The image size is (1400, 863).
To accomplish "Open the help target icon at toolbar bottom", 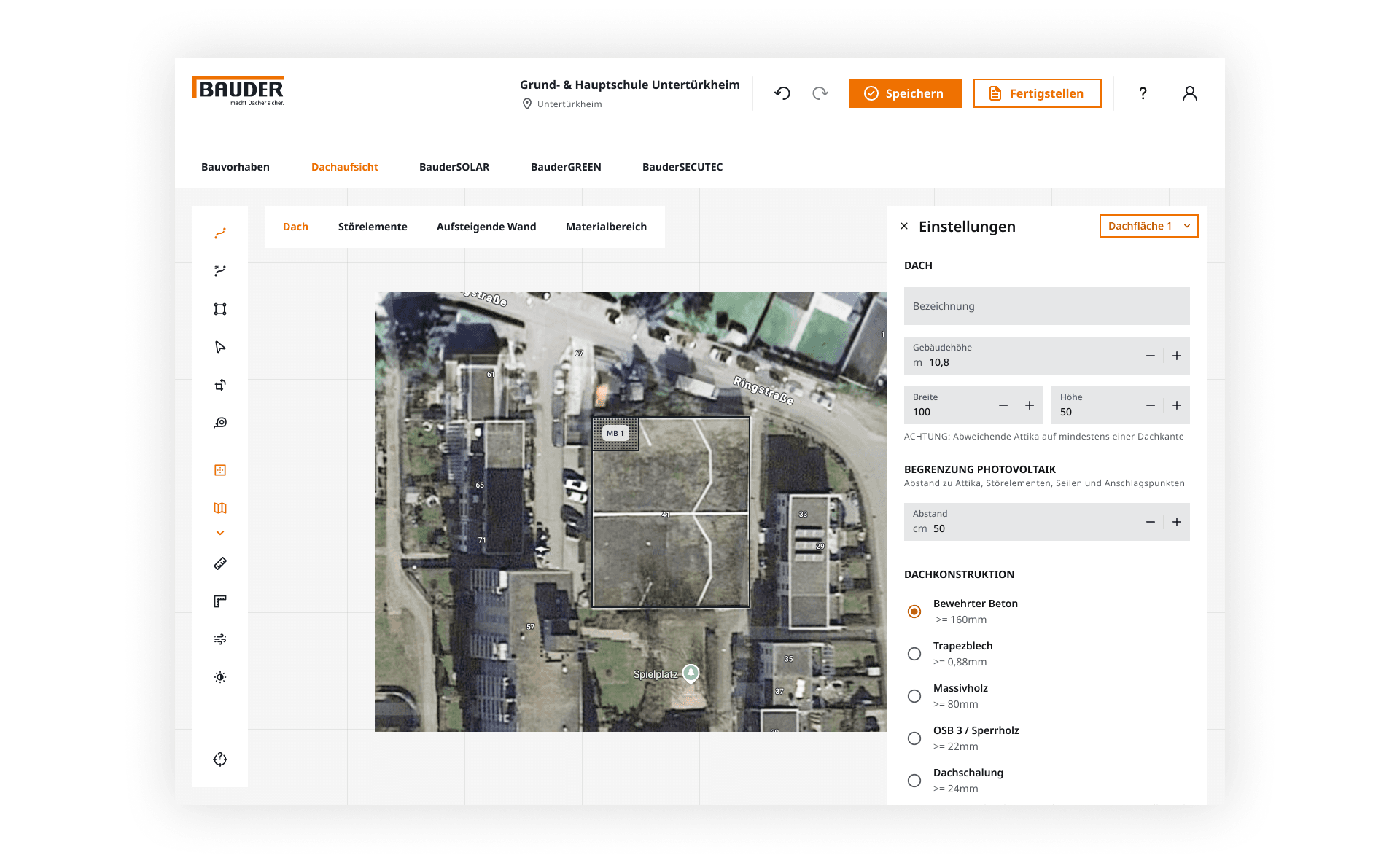I will pos(220,759).
